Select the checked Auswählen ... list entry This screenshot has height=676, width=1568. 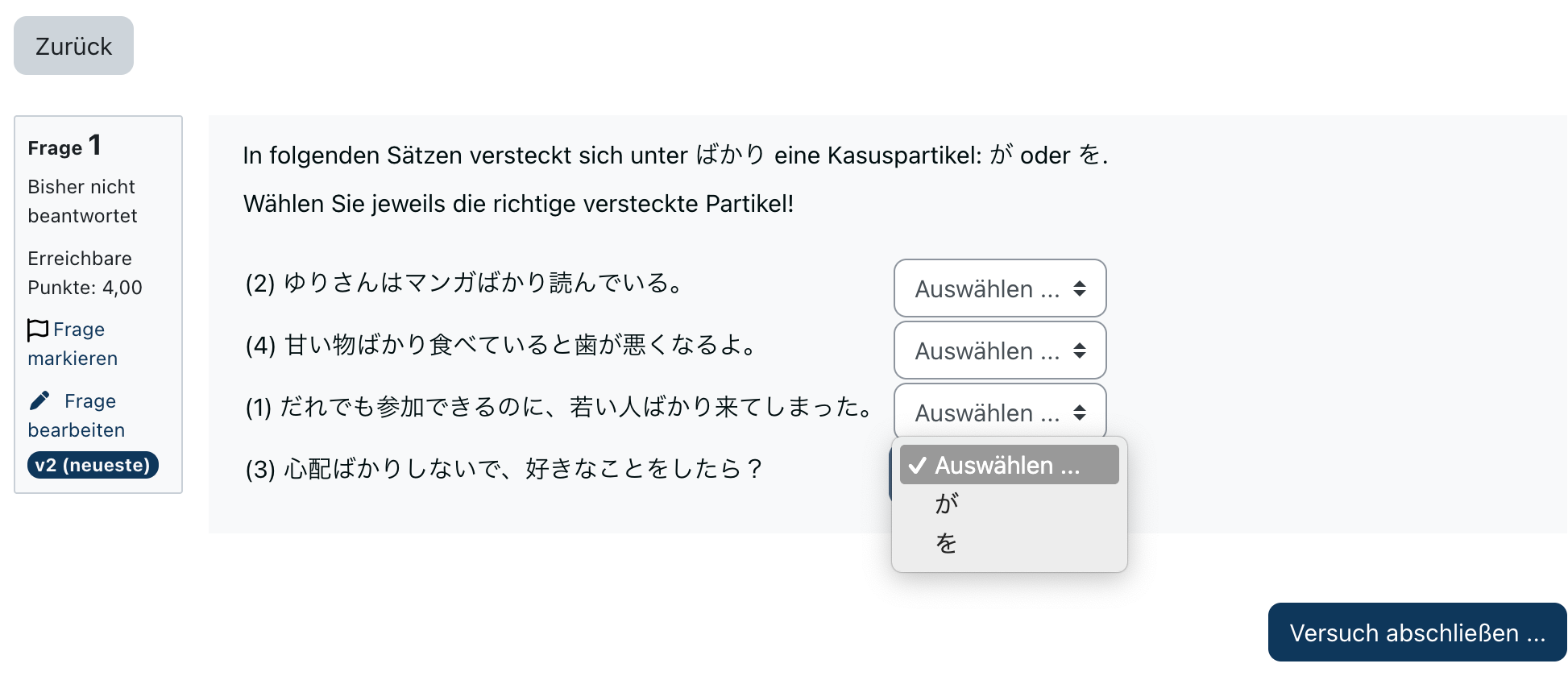coord(1010,465)
